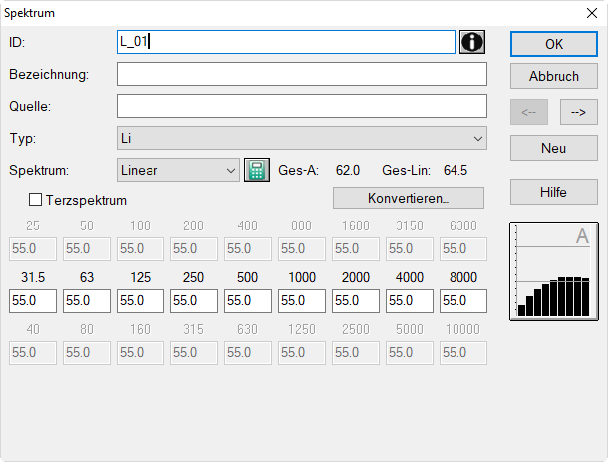
Task: Click the Konvertieren... button
Action: click(408, 198)
